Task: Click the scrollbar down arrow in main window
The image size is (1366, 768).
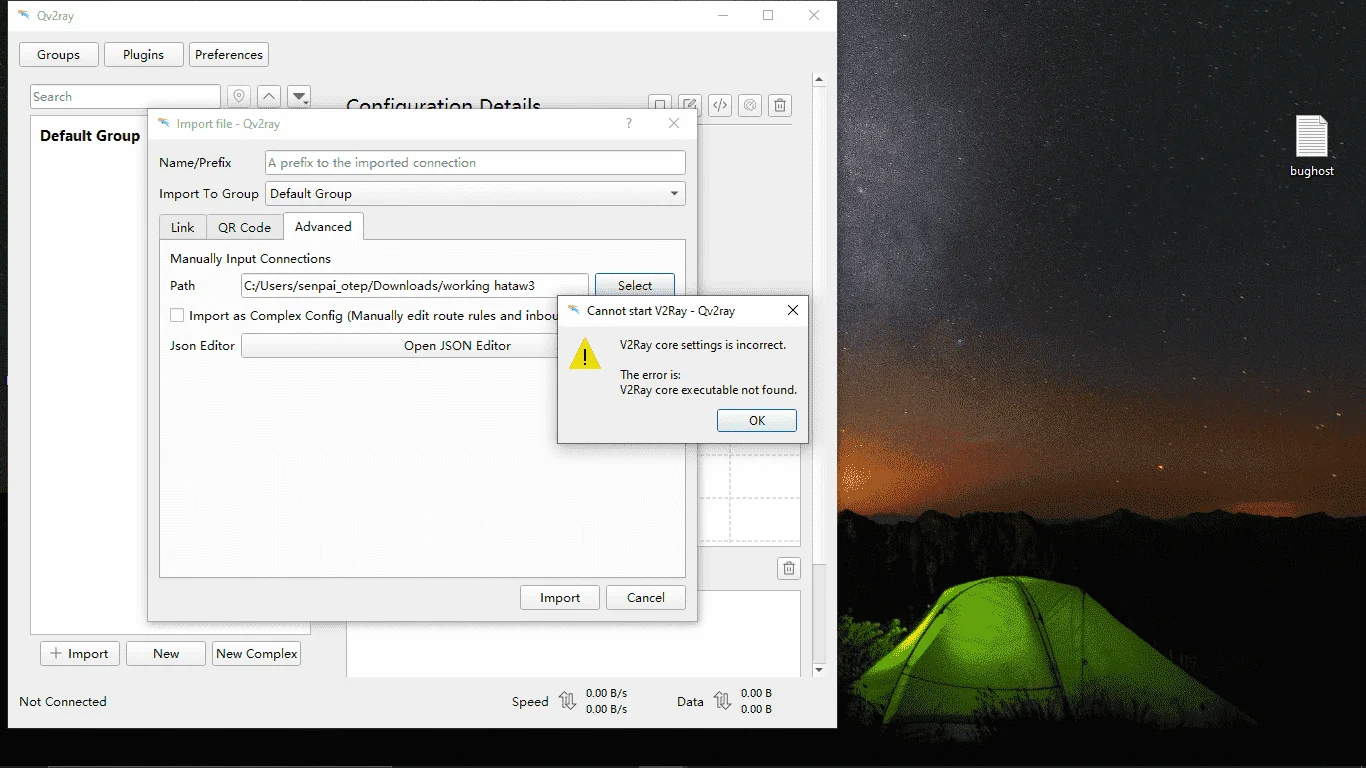Action: (819, 669)
